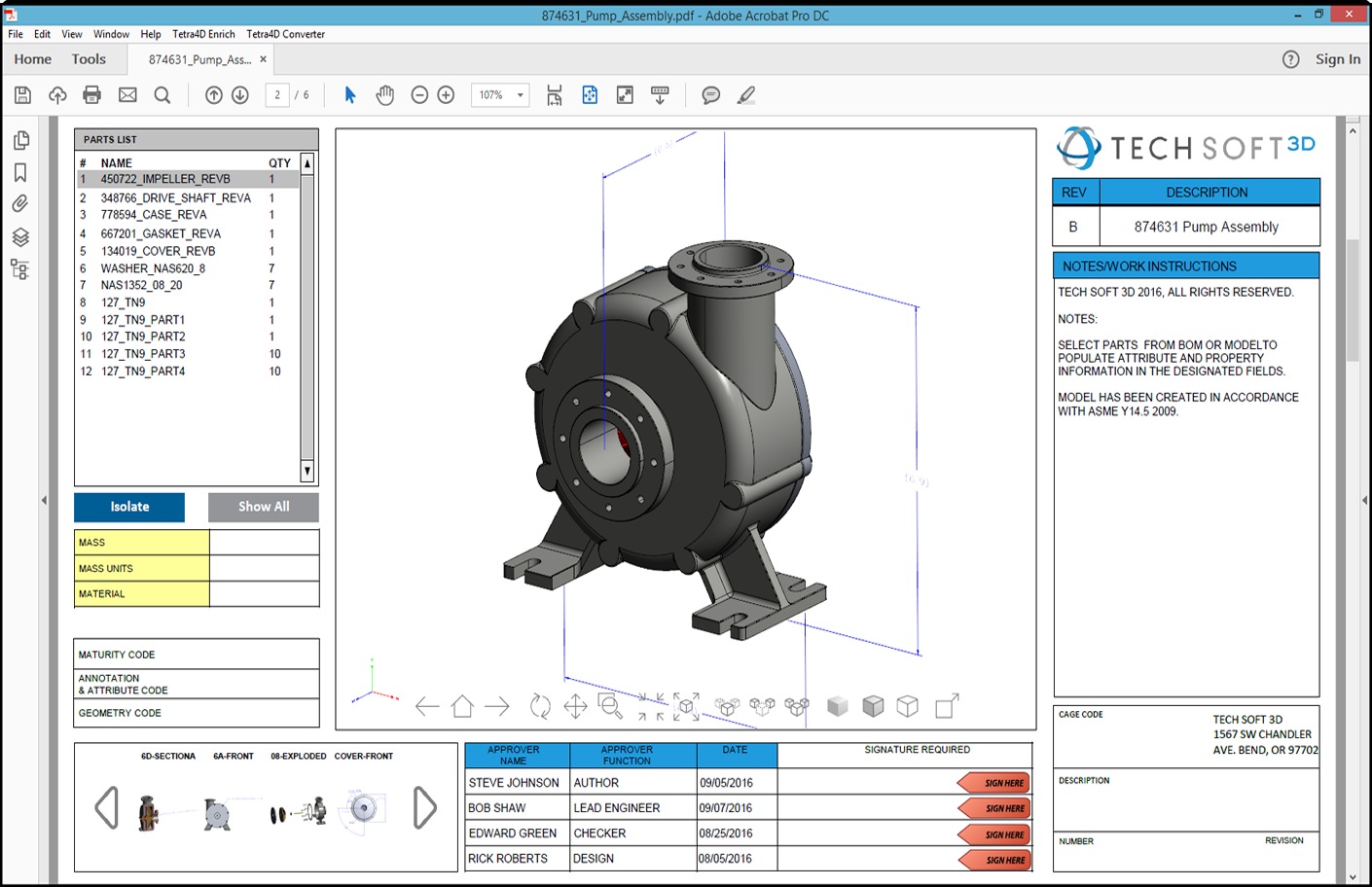Switch to the Tools tab
The image size is (1372, 887).
tap(89, 59)
